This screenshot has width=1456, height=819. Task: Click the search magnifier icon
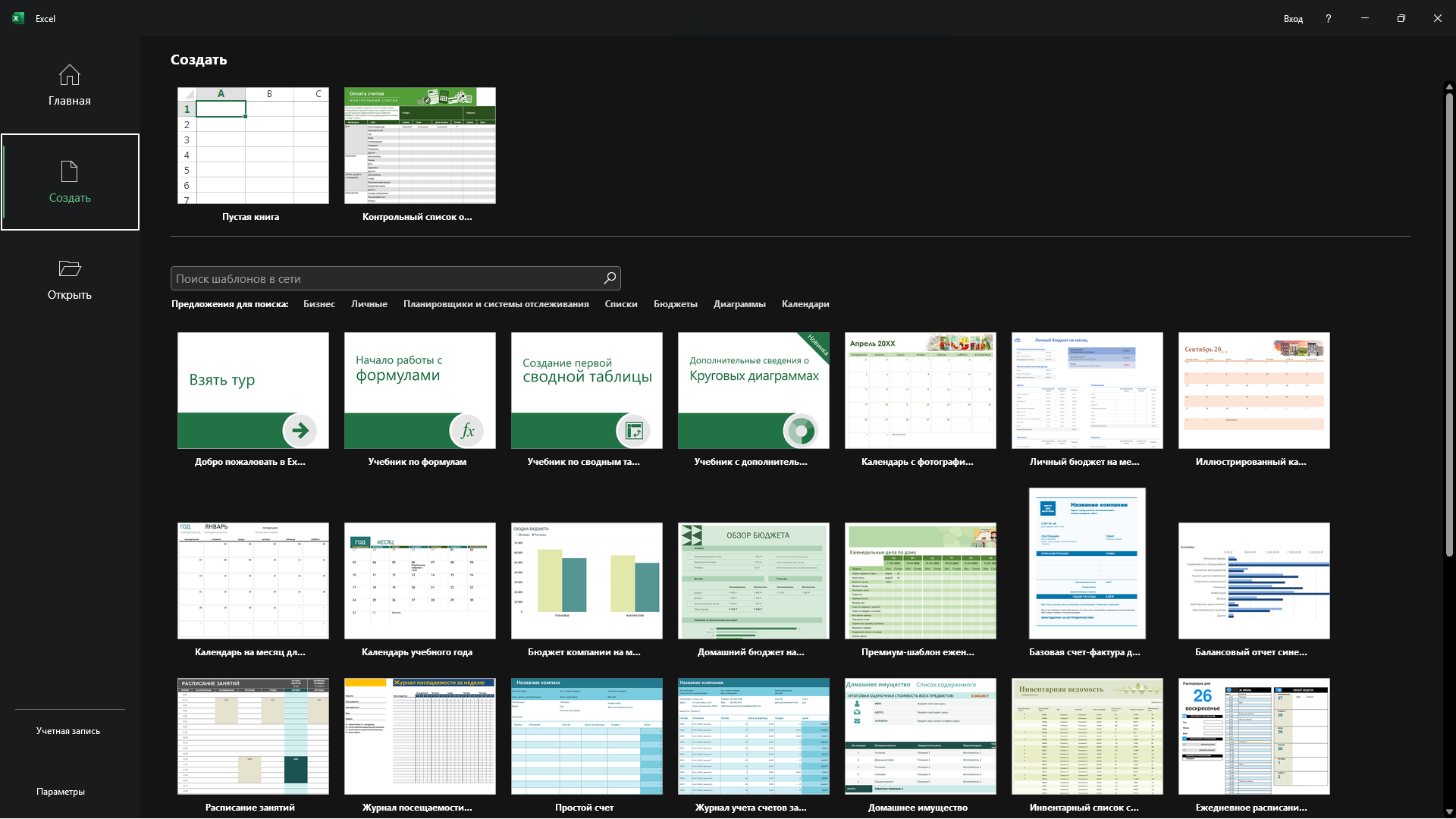tap(610, 278)
